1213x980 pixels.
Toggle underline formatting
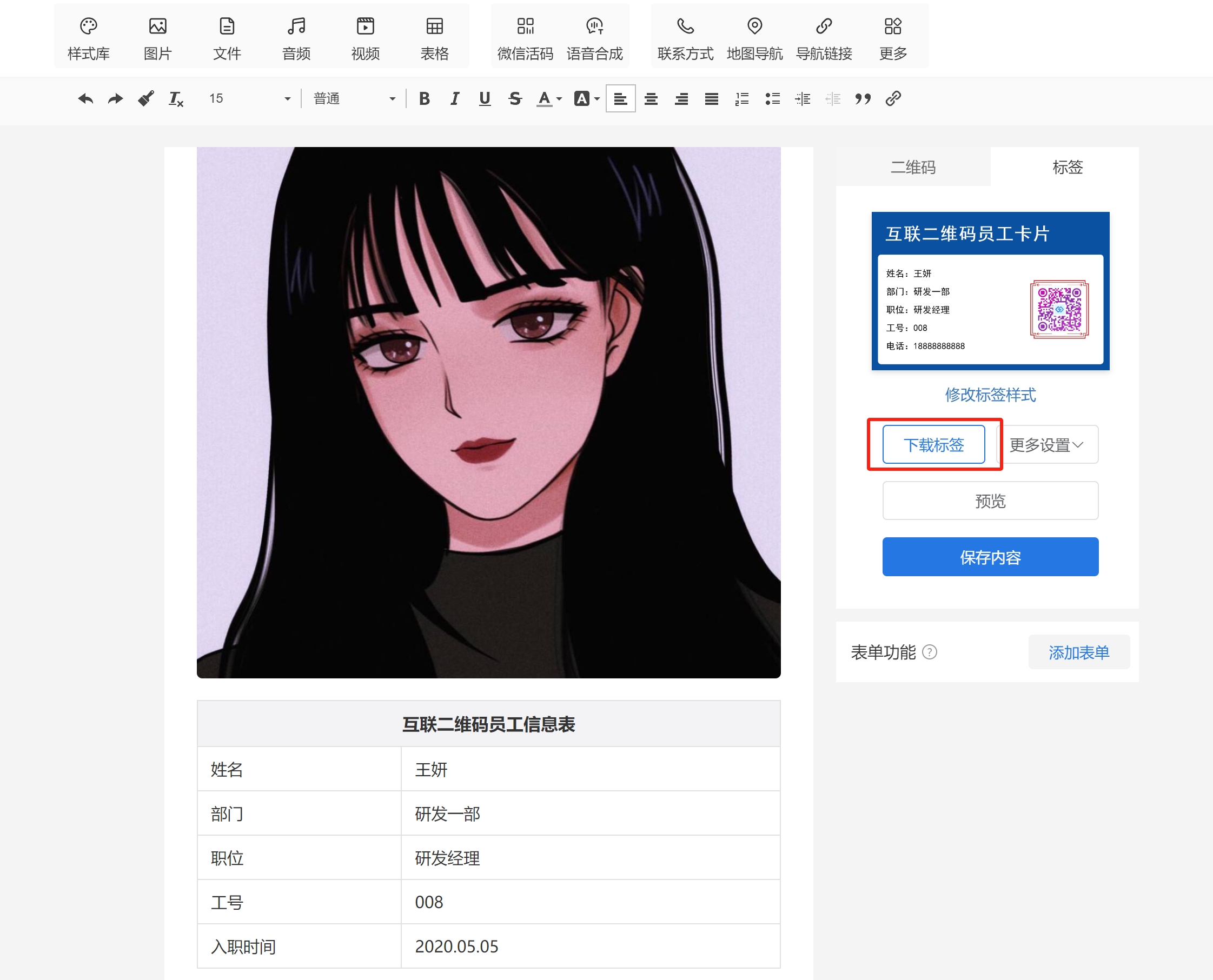click(x=485, y=99)
